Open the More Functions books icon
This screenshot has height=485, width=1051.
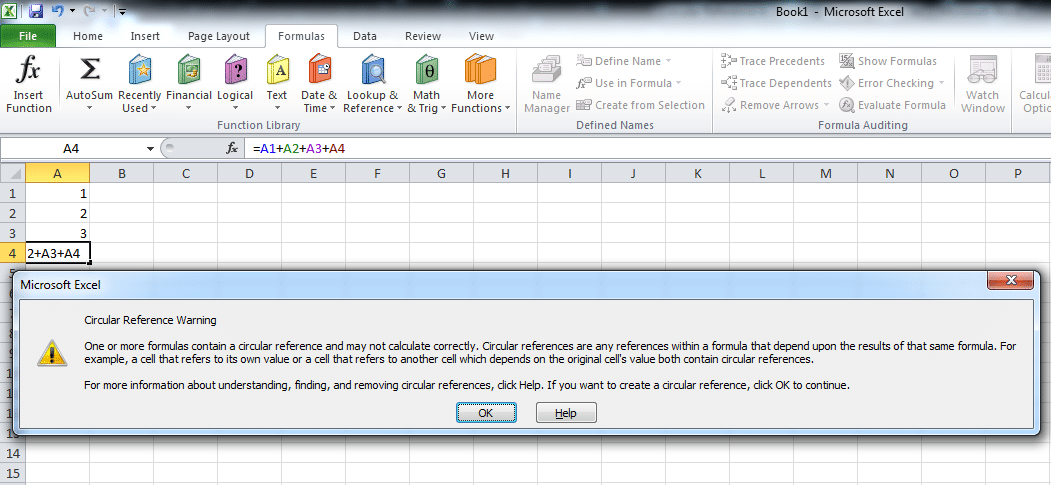point(481,70)
